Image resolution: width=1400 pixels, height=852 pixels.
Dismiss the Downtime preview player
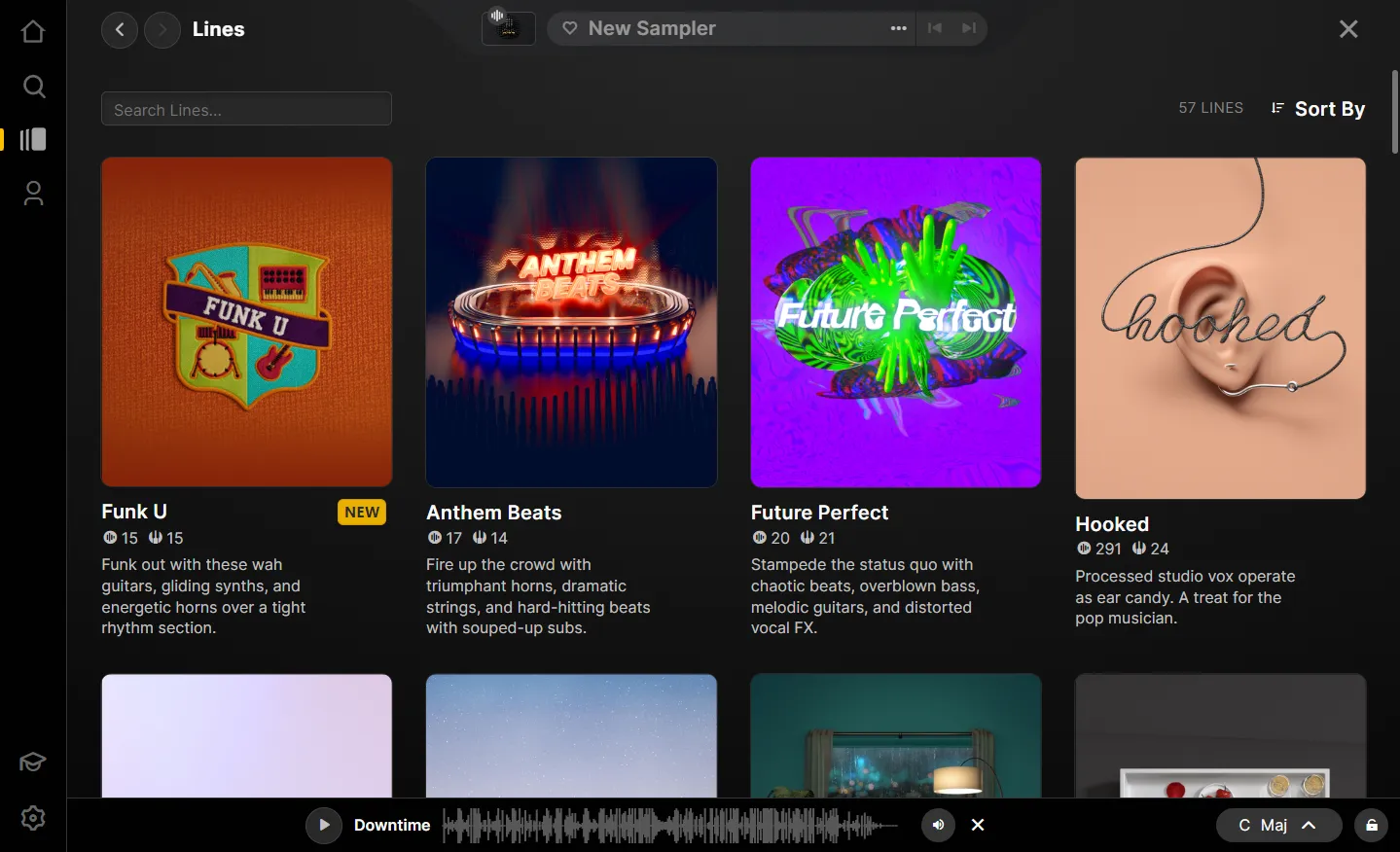[x=978, y=825]
